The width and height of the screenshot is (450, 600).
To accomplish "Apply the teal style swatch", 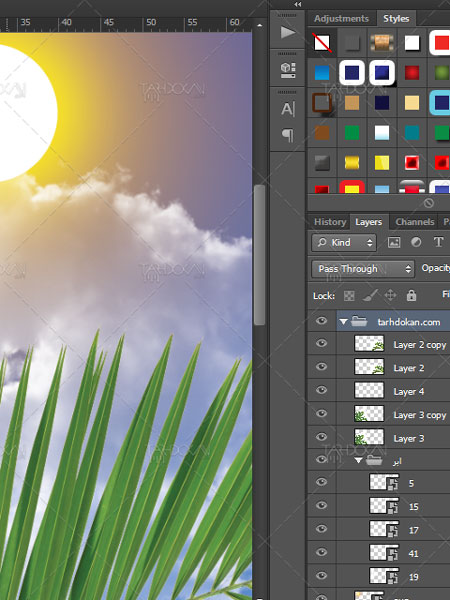I will pos(412,133).
